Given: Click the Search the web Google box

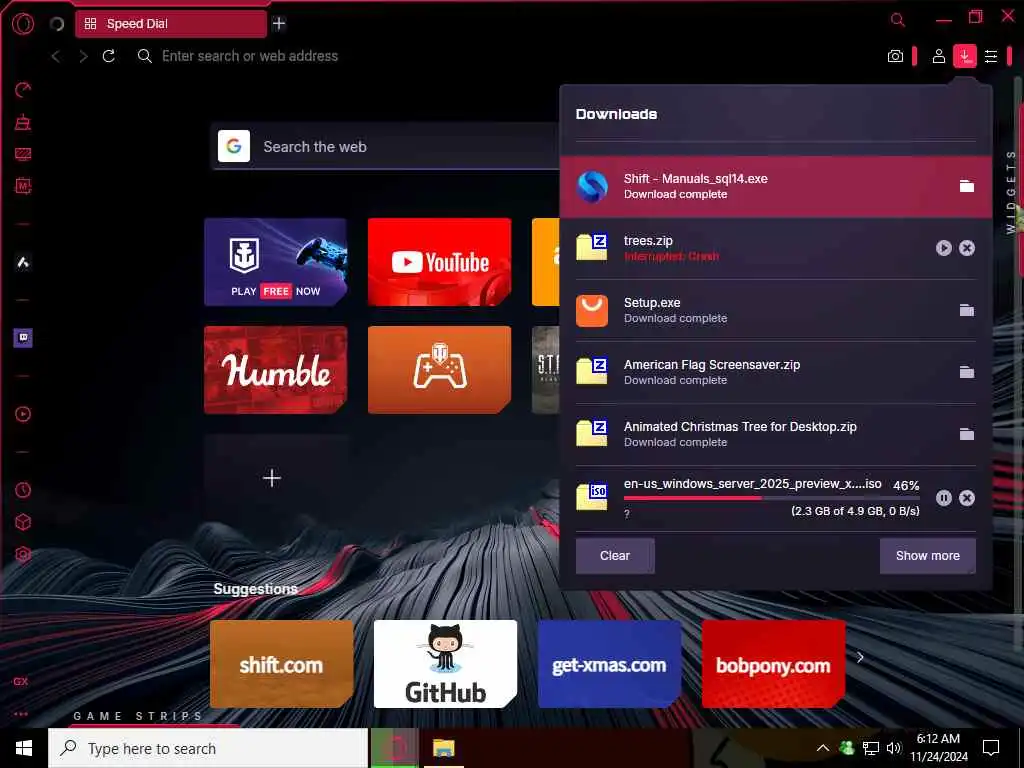Looking at the screenshot, I should [x=385, y=146].
